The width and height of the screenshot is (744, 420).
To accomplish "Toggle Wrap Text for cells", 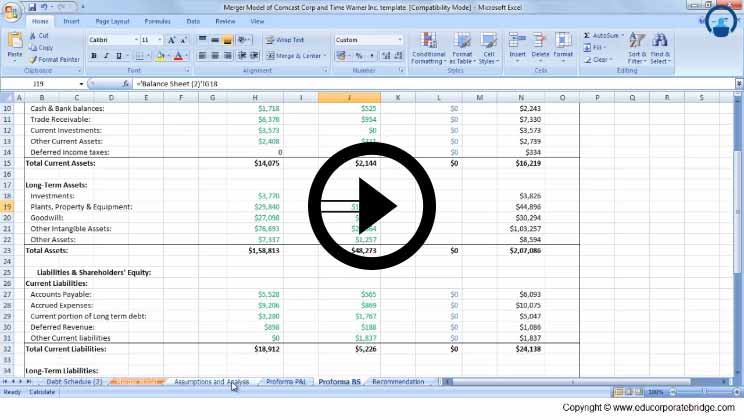I will pos(285,40).
